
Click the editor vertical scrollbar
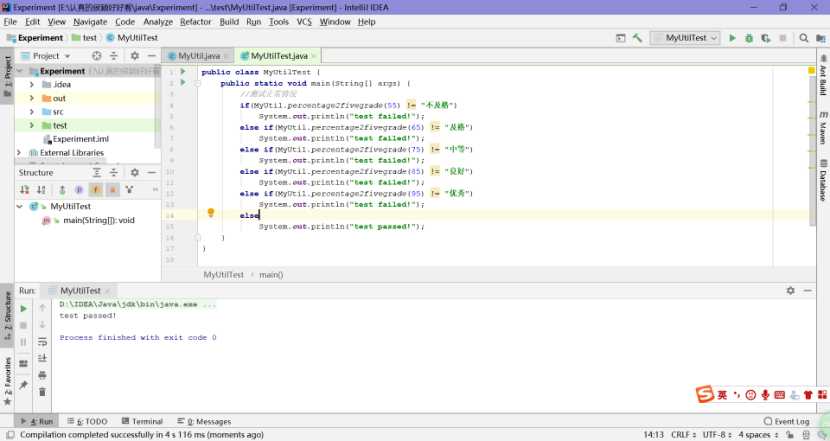coord(811,150)
